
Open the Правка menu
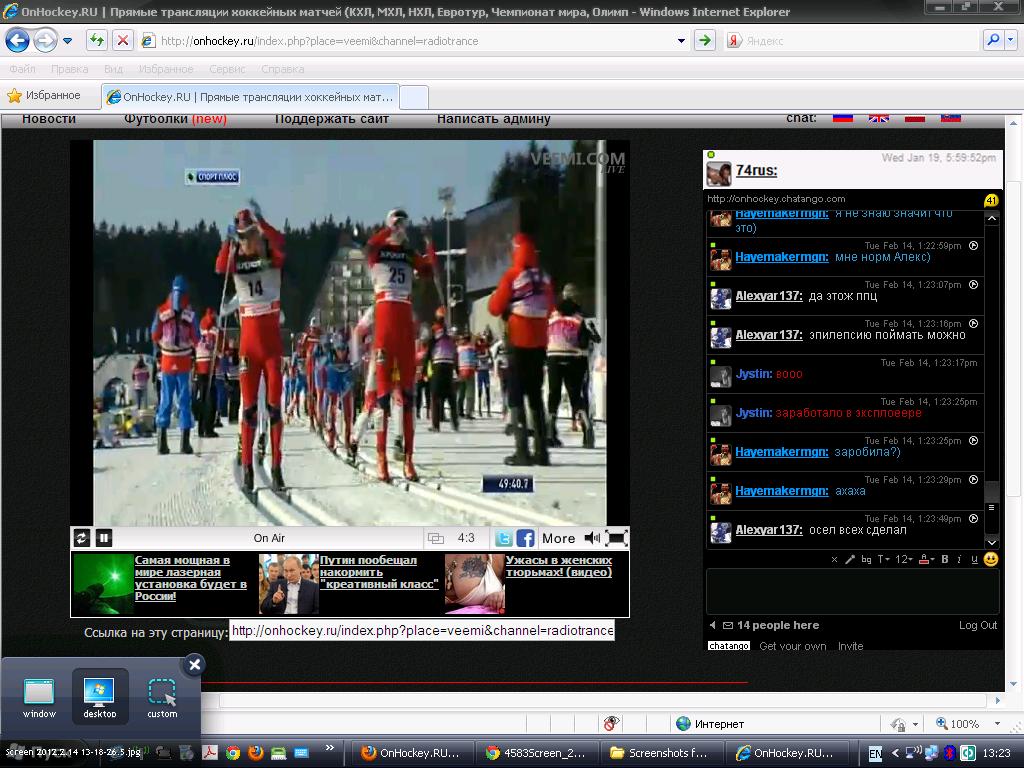pos(69,69)
